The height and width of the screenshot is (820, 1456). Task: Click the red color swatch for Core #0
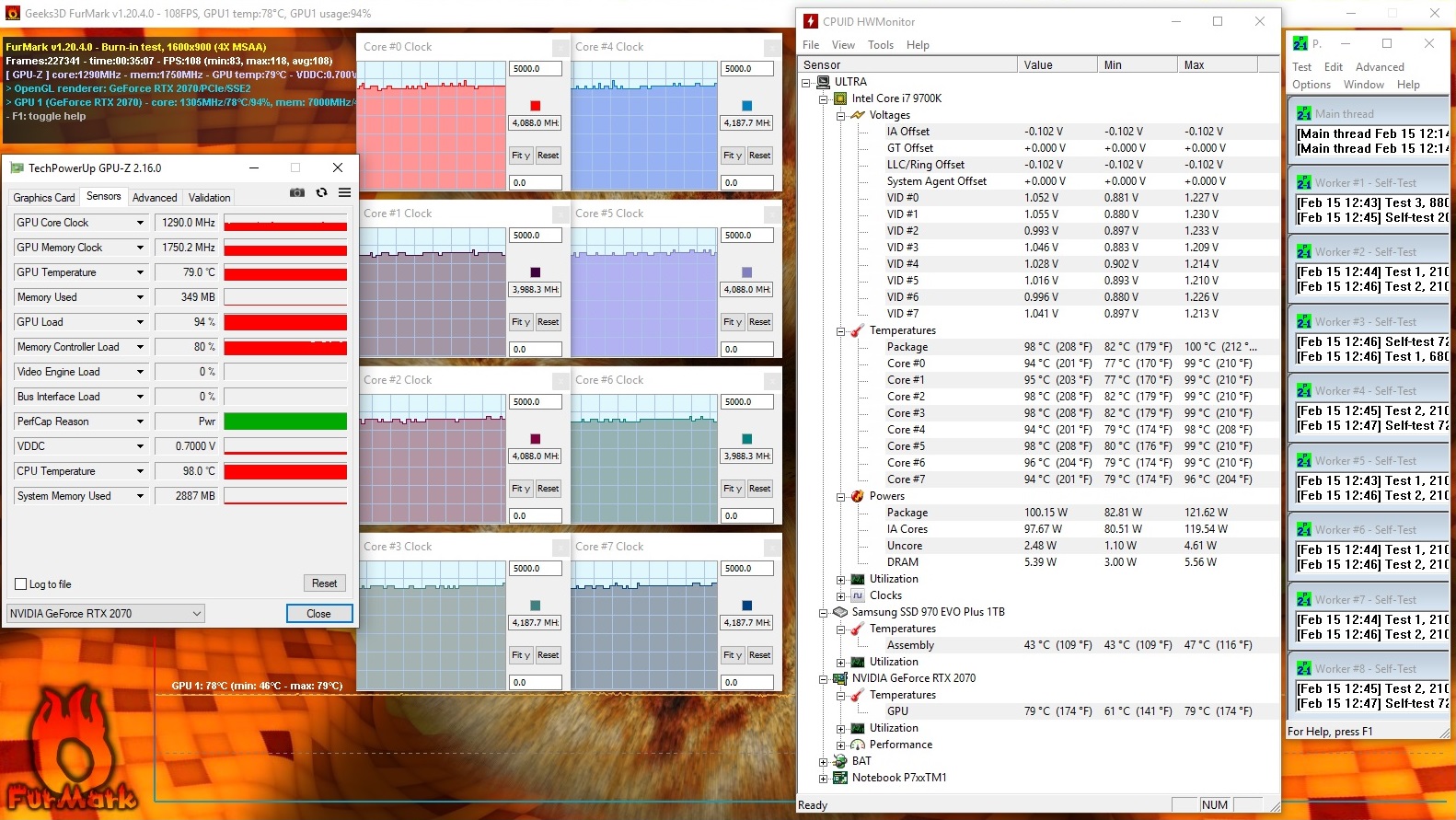point(535,106)
